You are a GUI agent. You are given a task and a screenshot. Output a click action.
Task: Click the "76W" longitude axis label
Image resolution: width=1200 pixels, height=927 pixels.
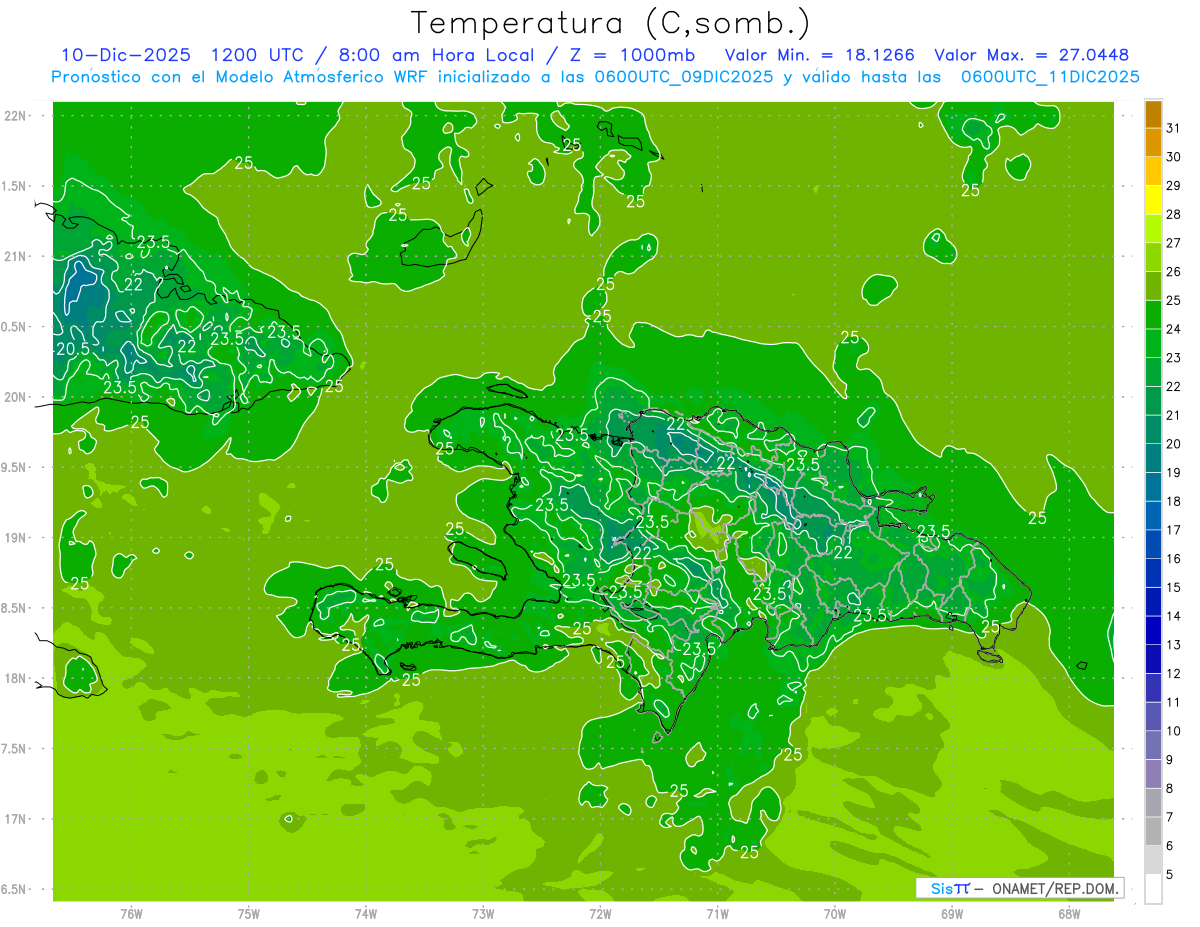(131, 914)
